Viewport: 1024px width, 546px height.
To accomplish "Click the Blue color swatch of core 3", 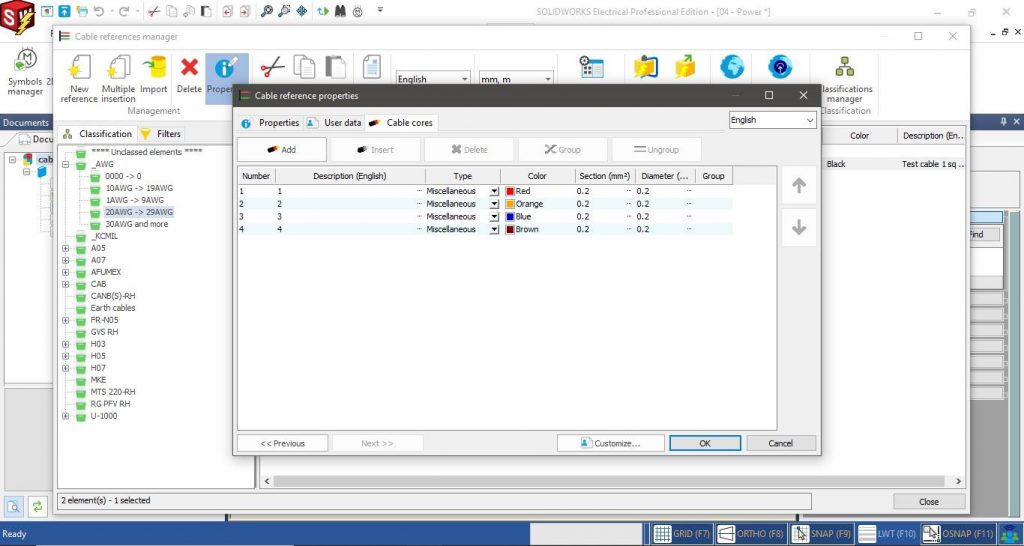I will coord(510,217).
